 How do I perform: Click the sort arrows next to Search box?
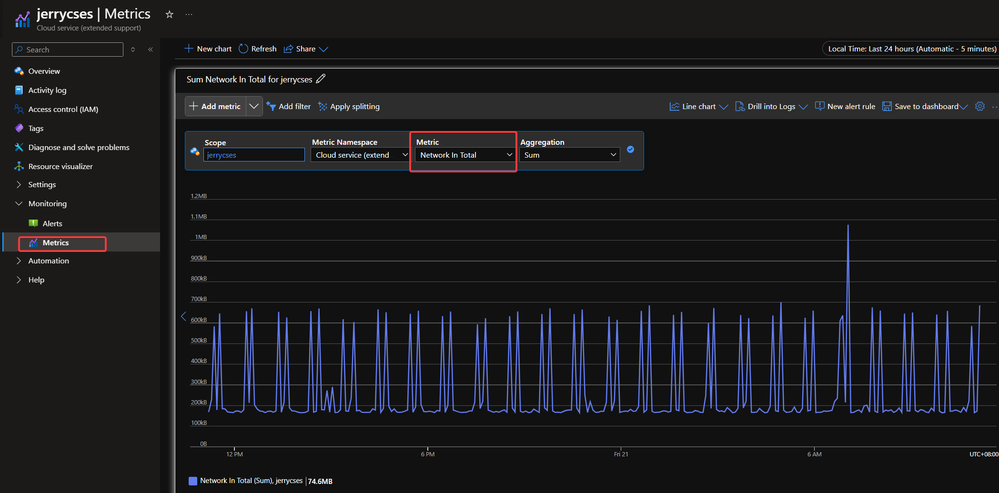[x=133, y=50]
